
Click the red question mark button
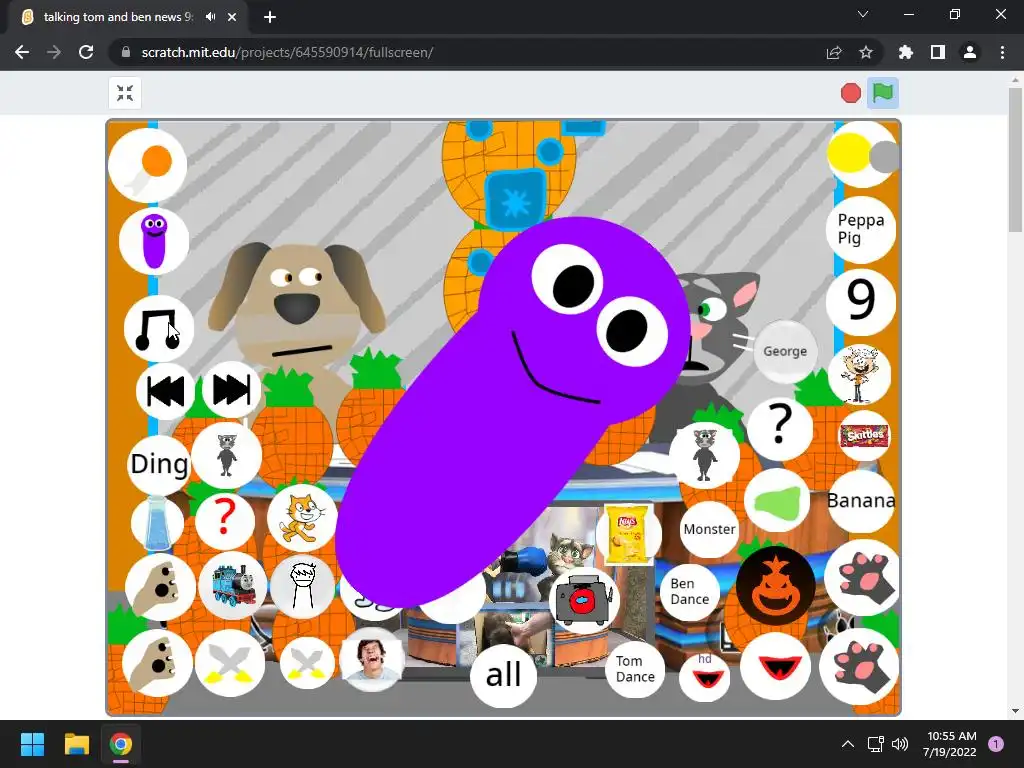[x=225, y=520]
